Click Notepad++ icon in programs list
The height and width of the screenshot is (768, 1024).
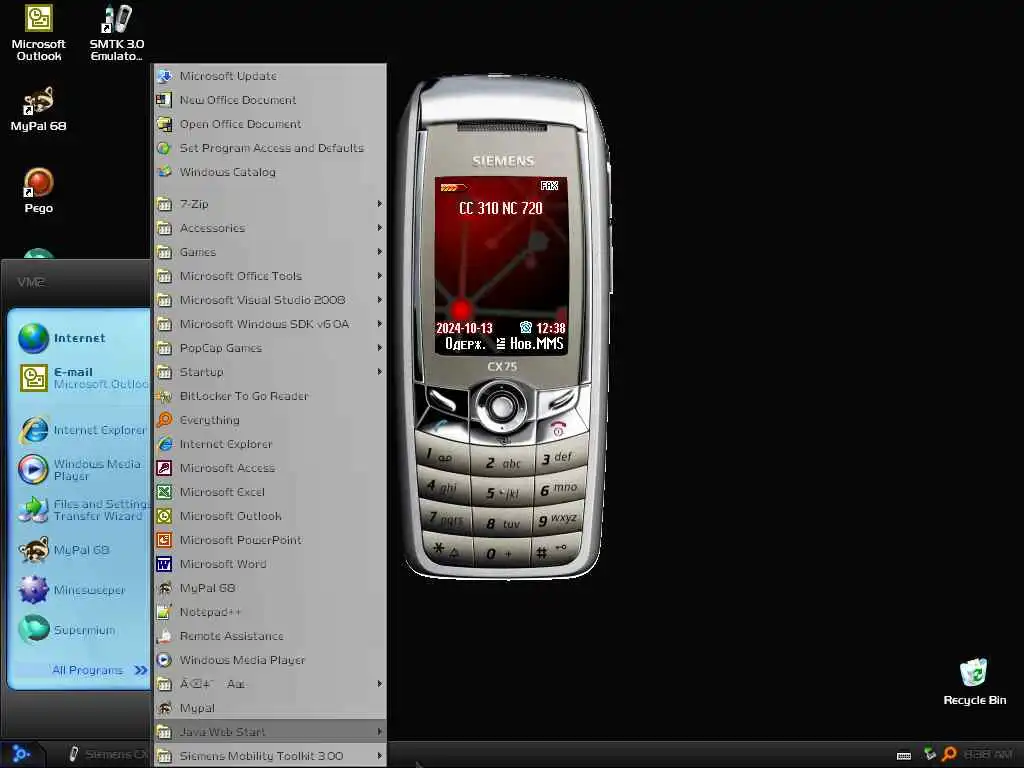click(165, 612)
